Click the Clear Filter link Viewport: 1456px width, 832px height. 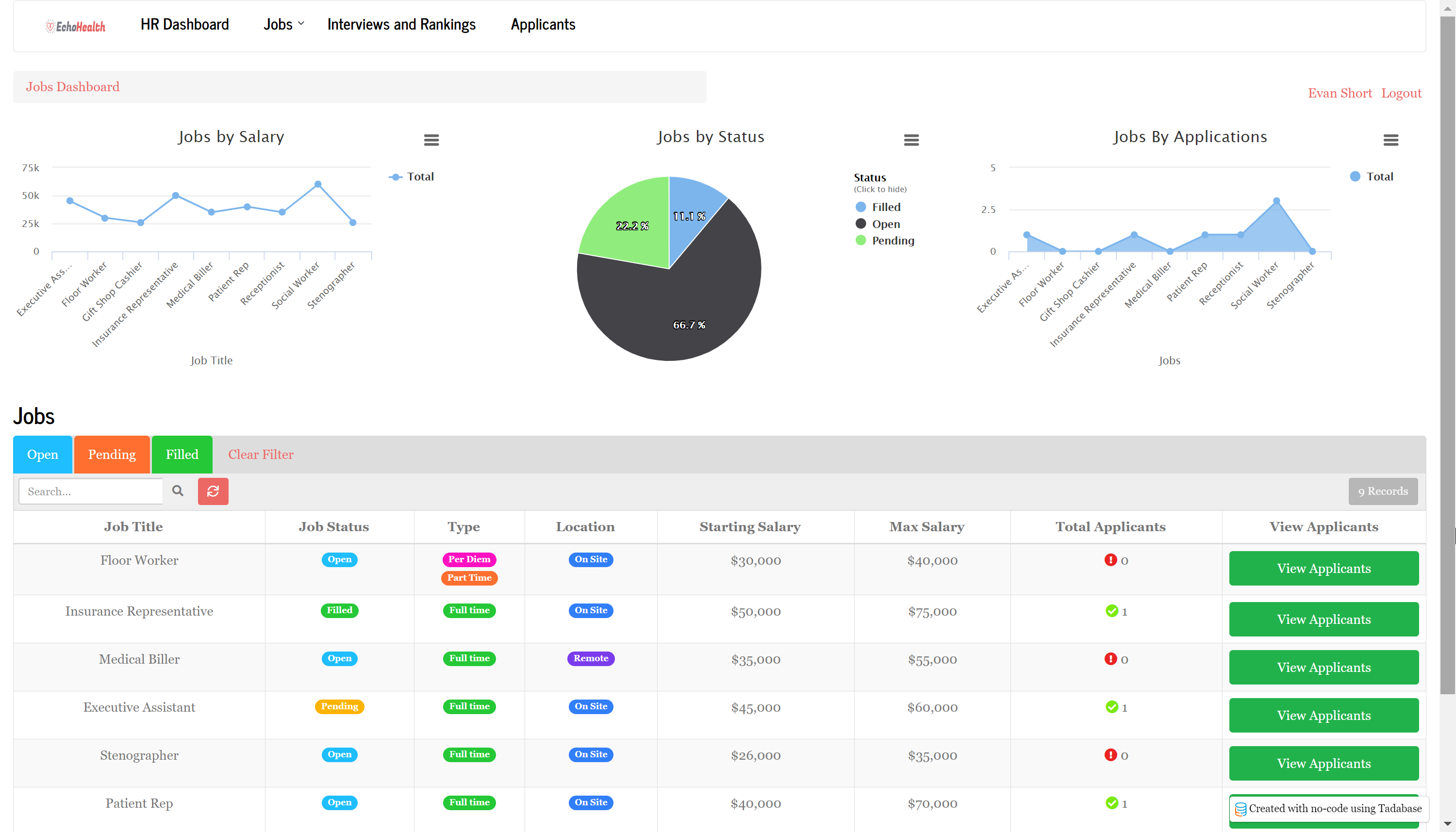point(261,454)
